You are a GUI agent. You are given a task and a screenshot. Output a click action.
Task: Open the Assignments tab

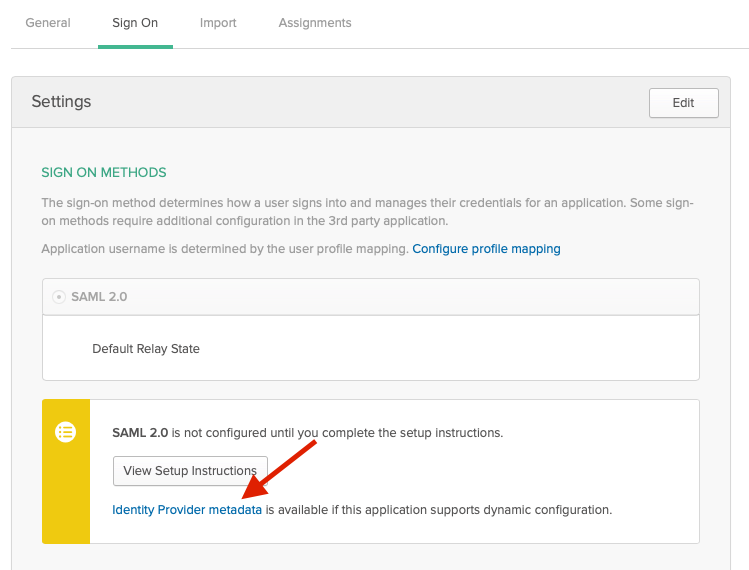coord(315,23)
